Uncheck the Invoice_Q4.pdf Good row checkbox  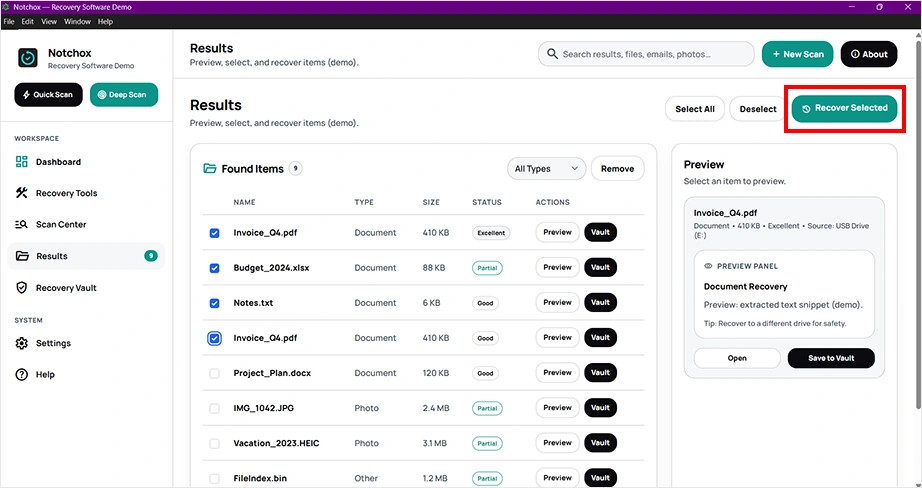pyautogui.click(x=215, y=338)
